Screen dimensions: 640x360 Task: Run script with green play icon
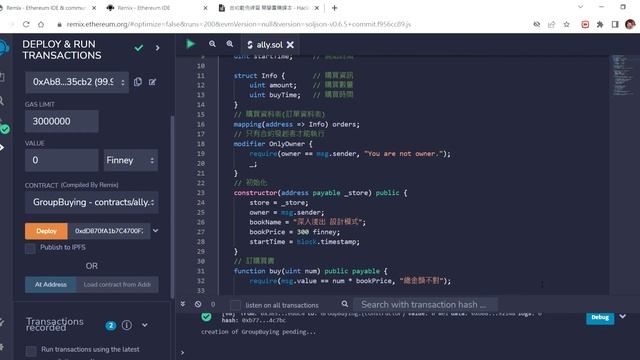click(x=190, y=44)
